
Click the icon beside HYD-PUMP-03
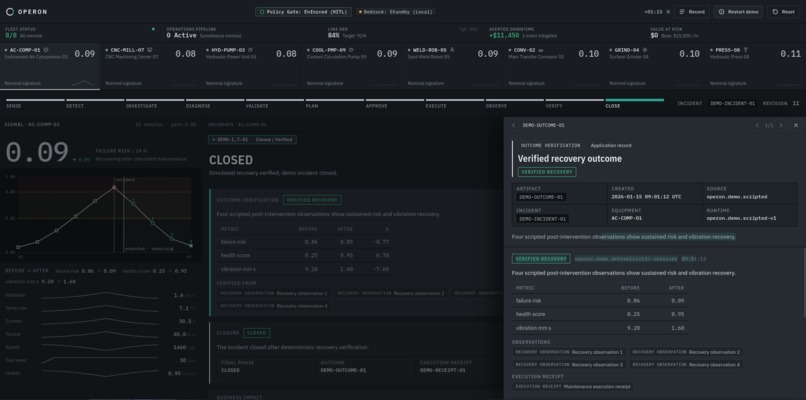(250, 50)
